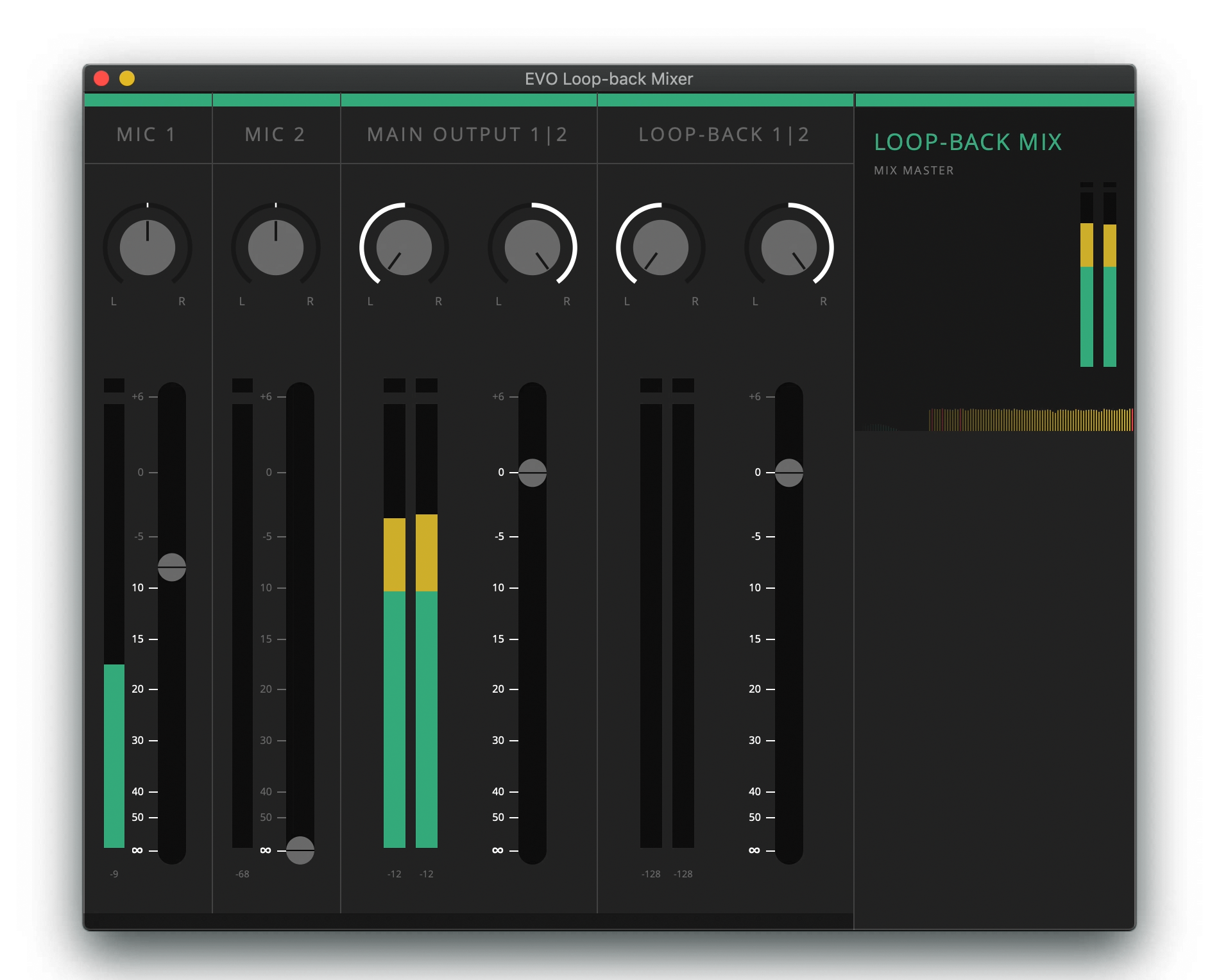Select the MIC 1 channel header
Image resolution: width=1219 pixels, height=980 pixels.
pyautogui.click(x=148, y=135)
